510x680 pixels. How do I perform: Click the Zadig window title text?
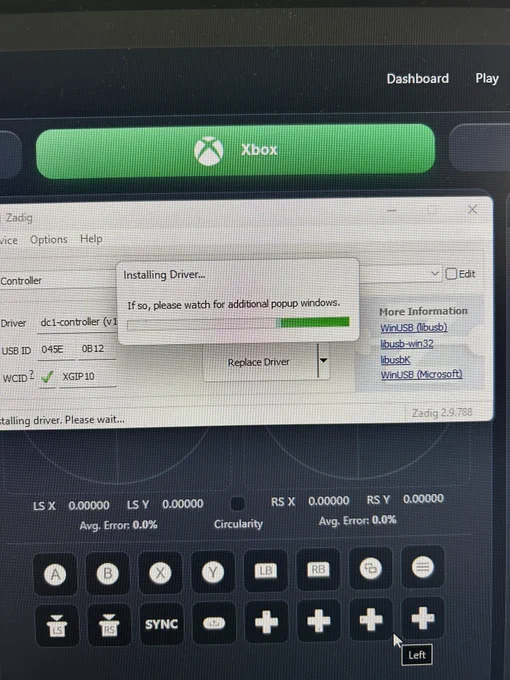coord(19,218)
